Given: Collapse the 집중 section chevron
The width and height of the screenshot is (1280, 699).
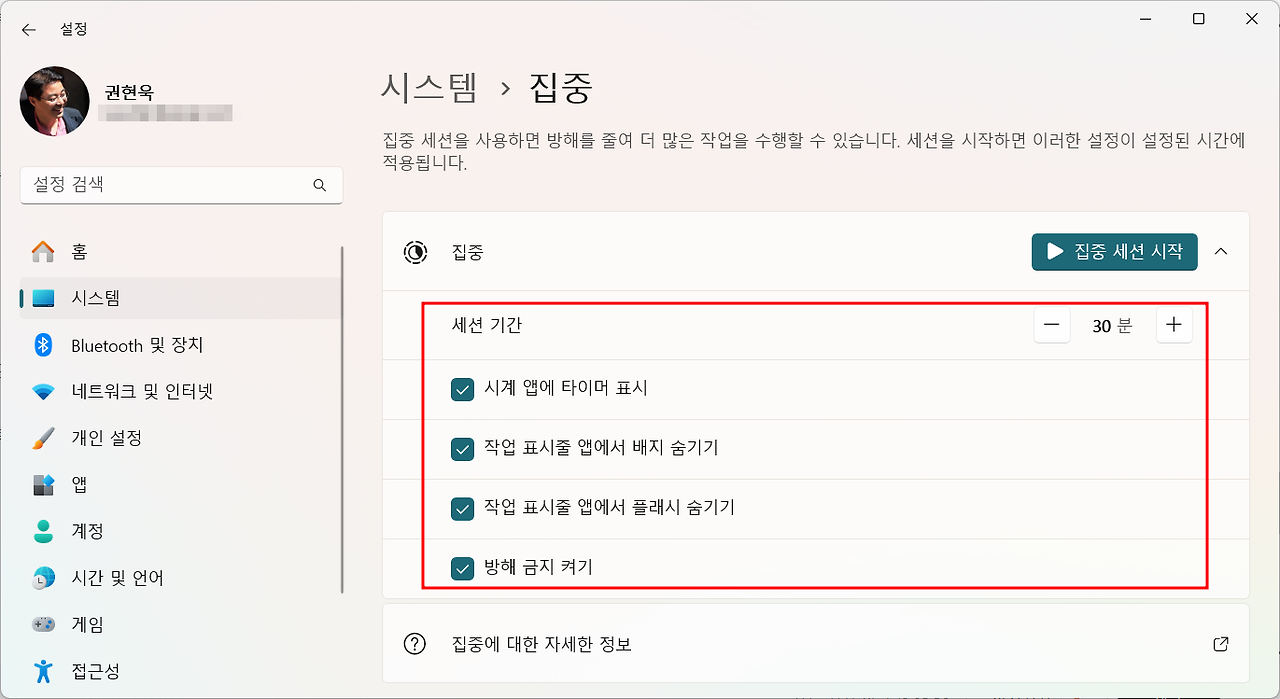Looking at the screenshot, I should (x=1221, y=252).
